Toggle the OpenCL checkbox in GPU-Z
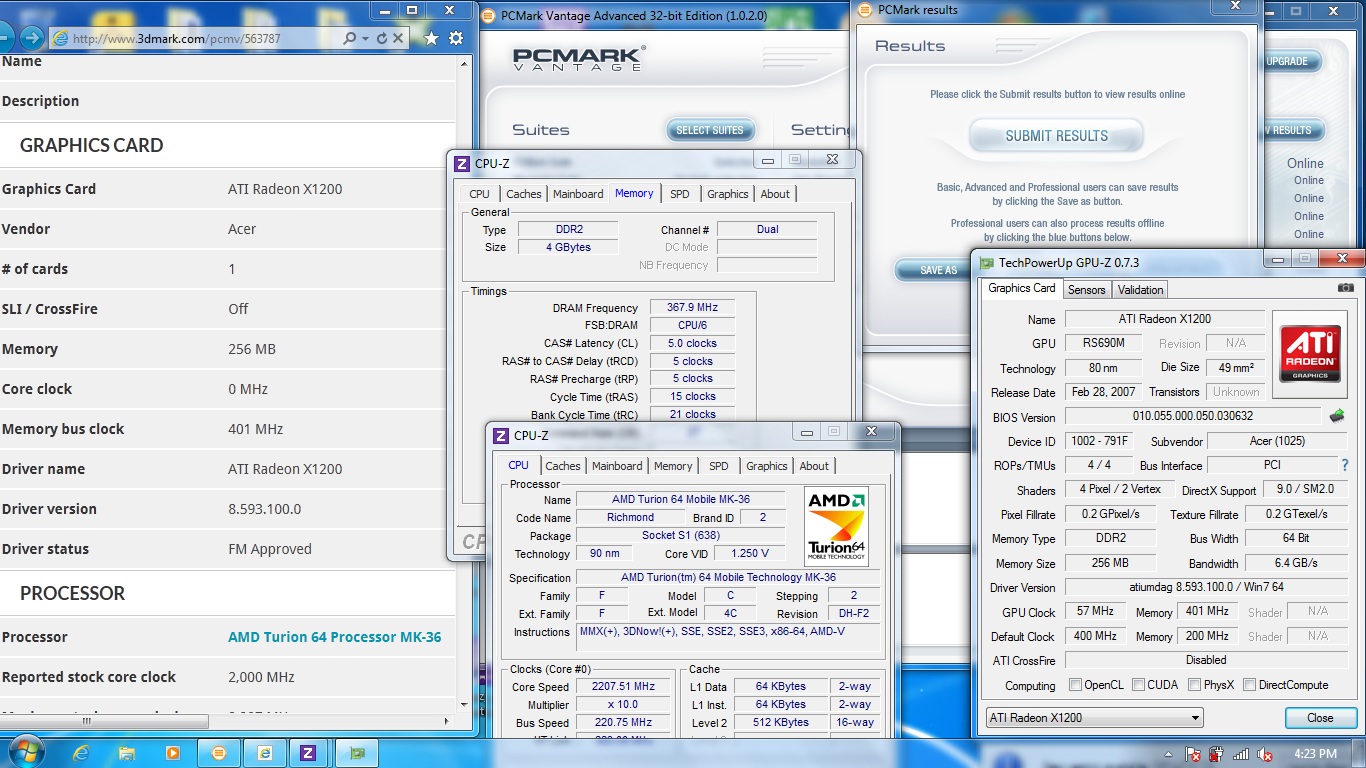Image resolution: width=1366 pixels, height=768 pixels. tap(1075, 685)
